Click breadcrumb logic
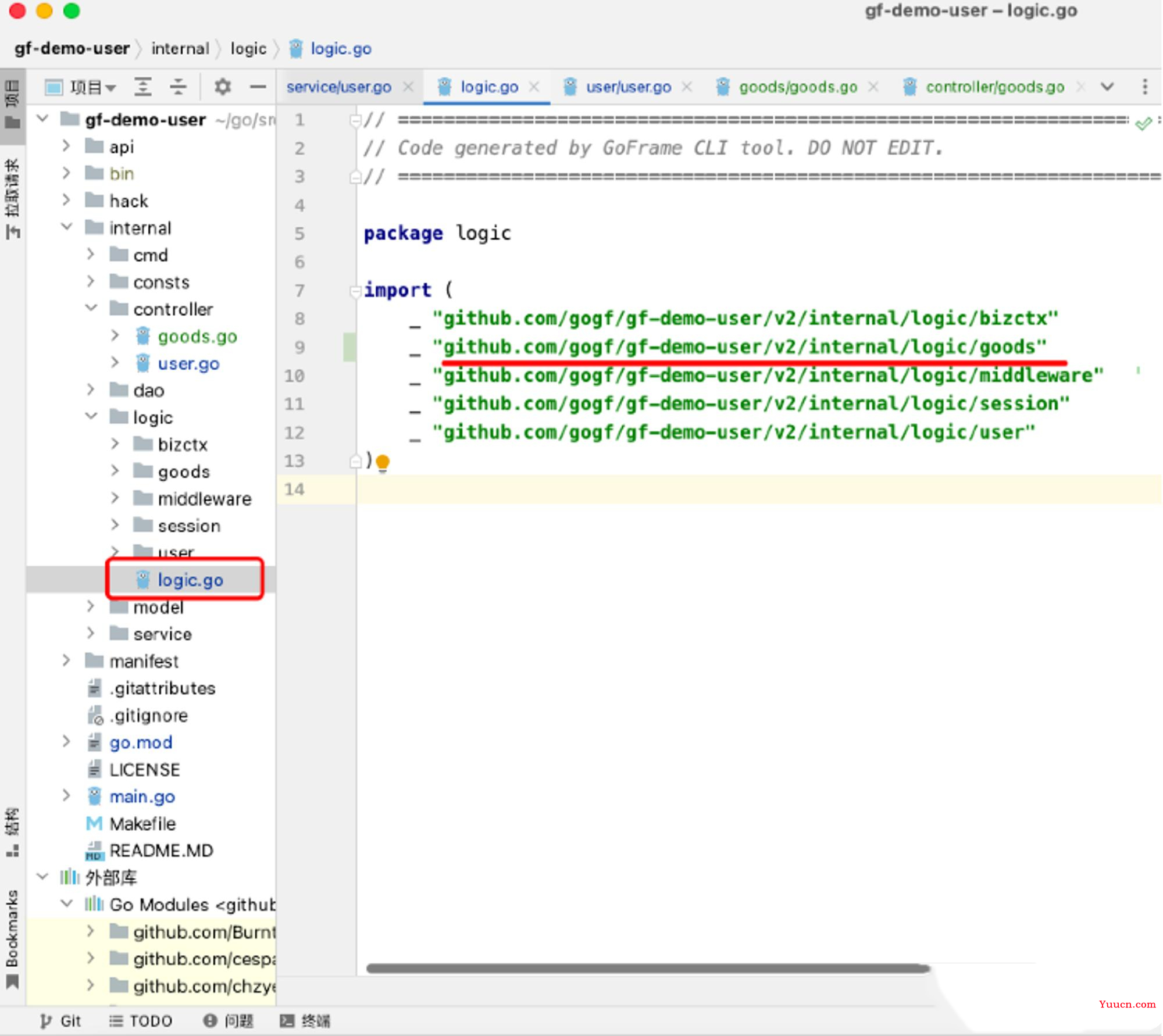Viewport: 1163px width, 1036px height. pos(248,48)
